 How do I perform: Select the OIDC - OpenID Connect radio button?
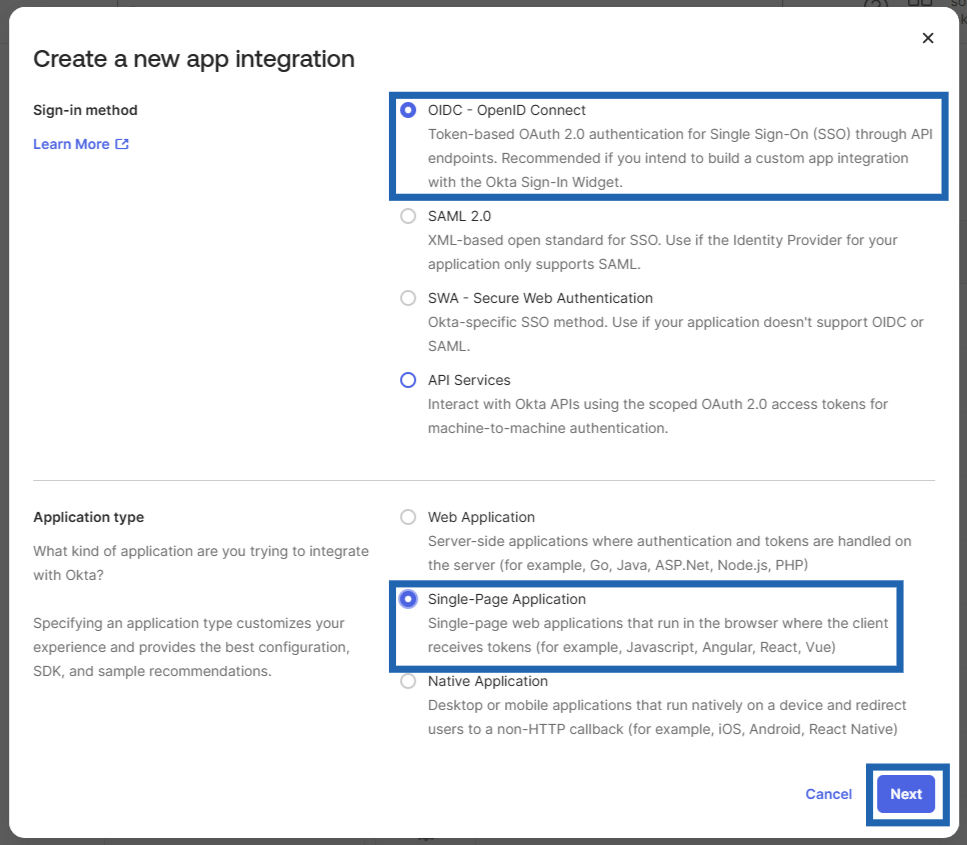coord(408,110)
